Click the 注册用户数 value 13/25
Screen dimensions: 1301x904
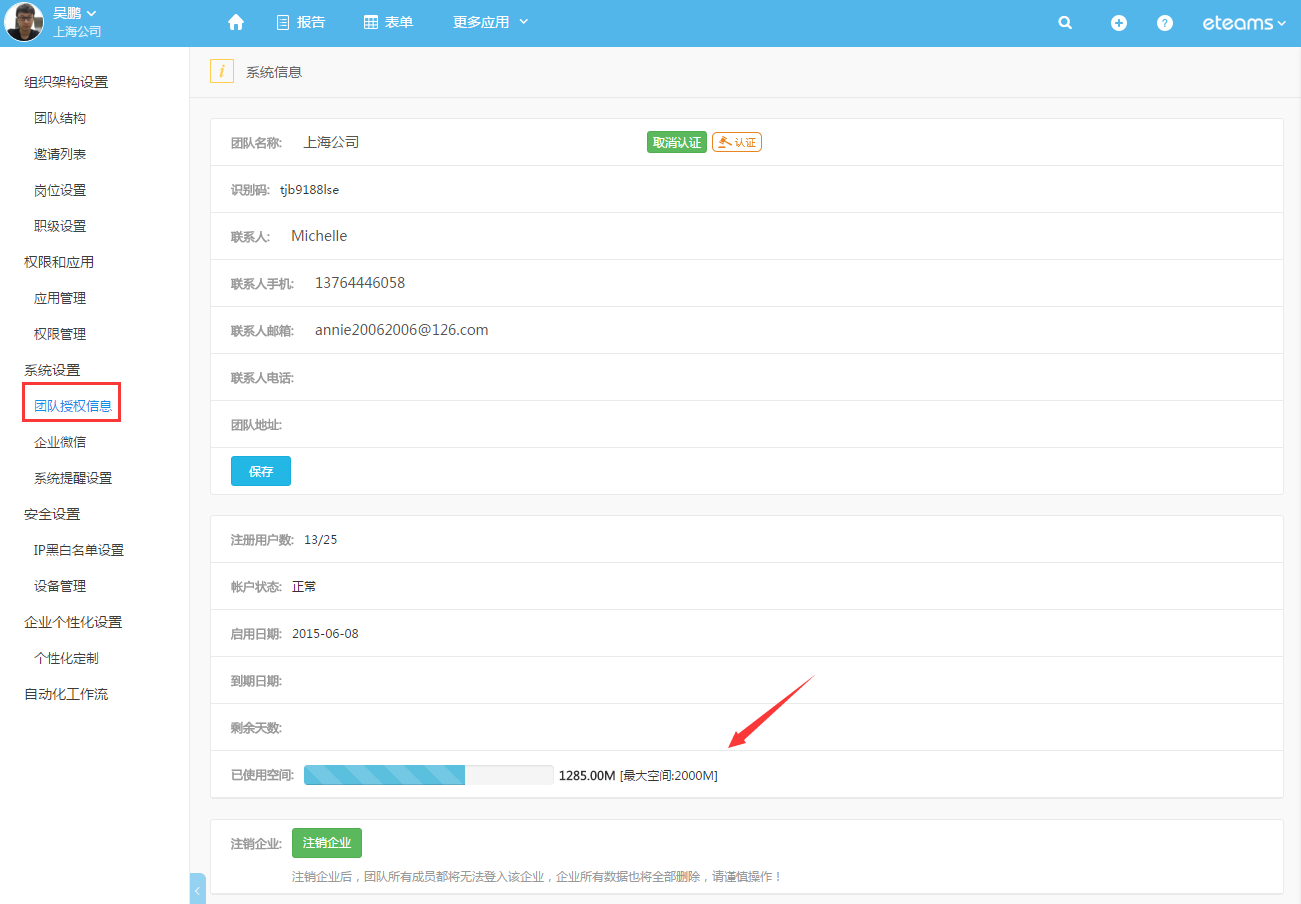click(321, 540)
